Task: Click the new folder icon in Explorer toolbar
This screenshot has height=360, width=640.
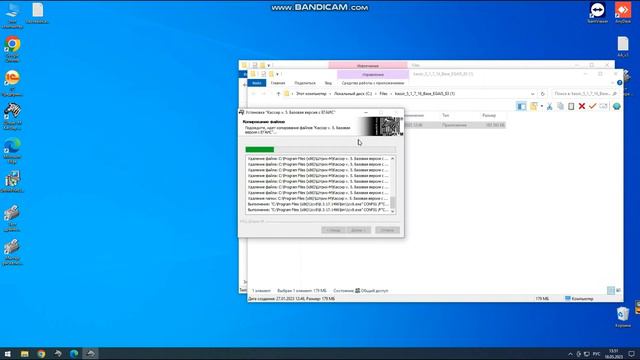Action: point(533,107)
